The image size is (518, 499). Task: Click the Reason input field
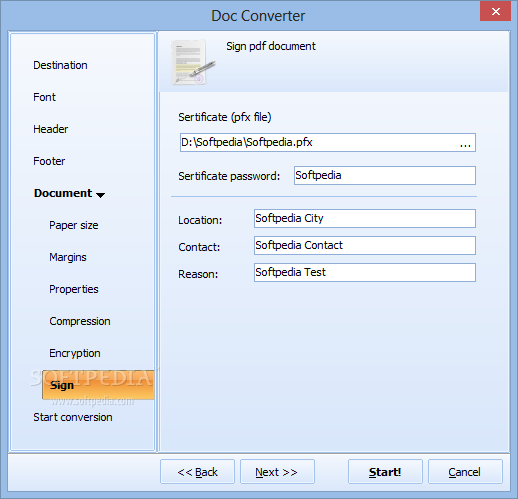[x=365, y=273]
